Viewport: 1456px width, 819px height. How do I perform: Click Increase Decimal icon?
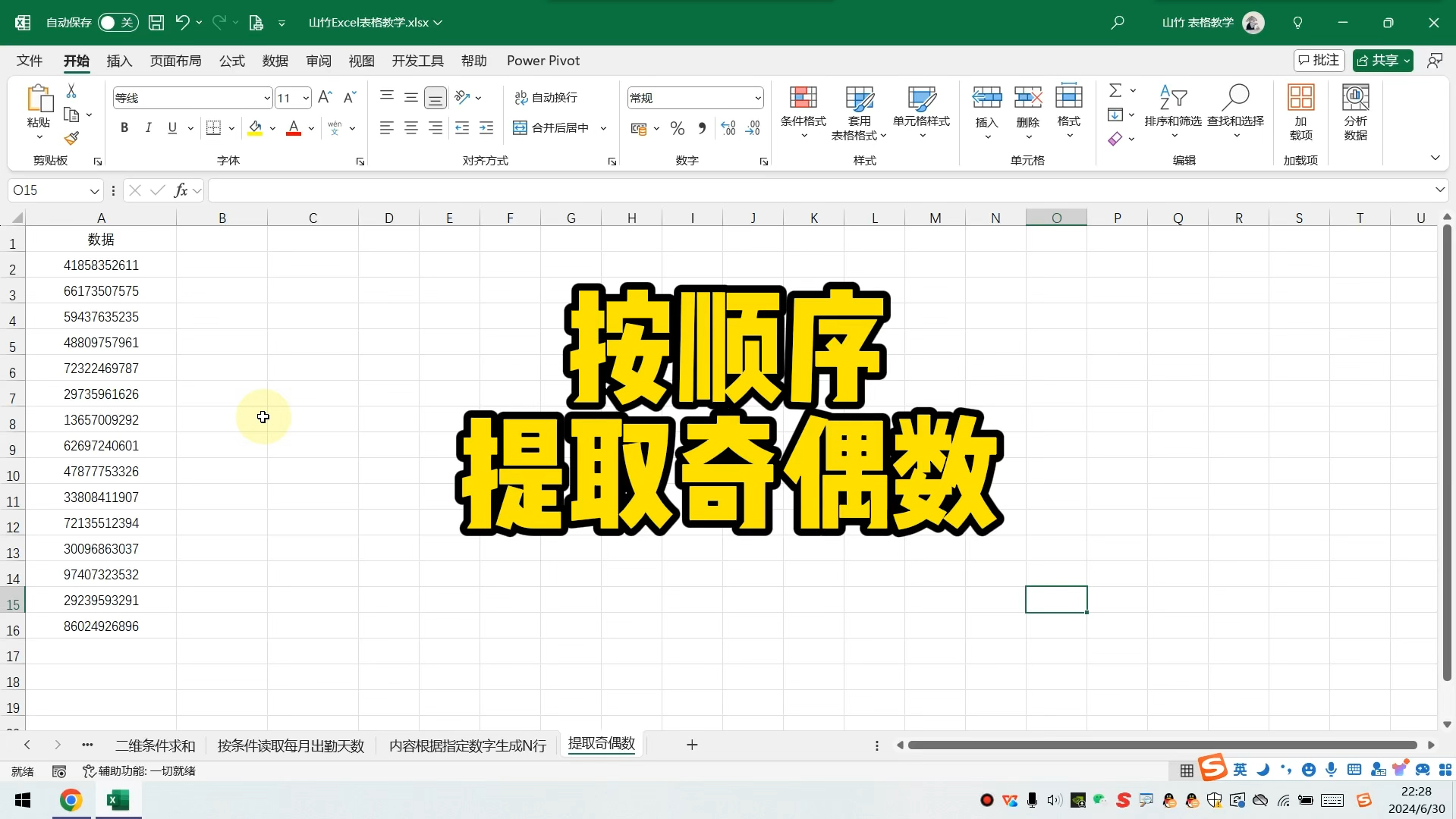[x=728, y=128]
